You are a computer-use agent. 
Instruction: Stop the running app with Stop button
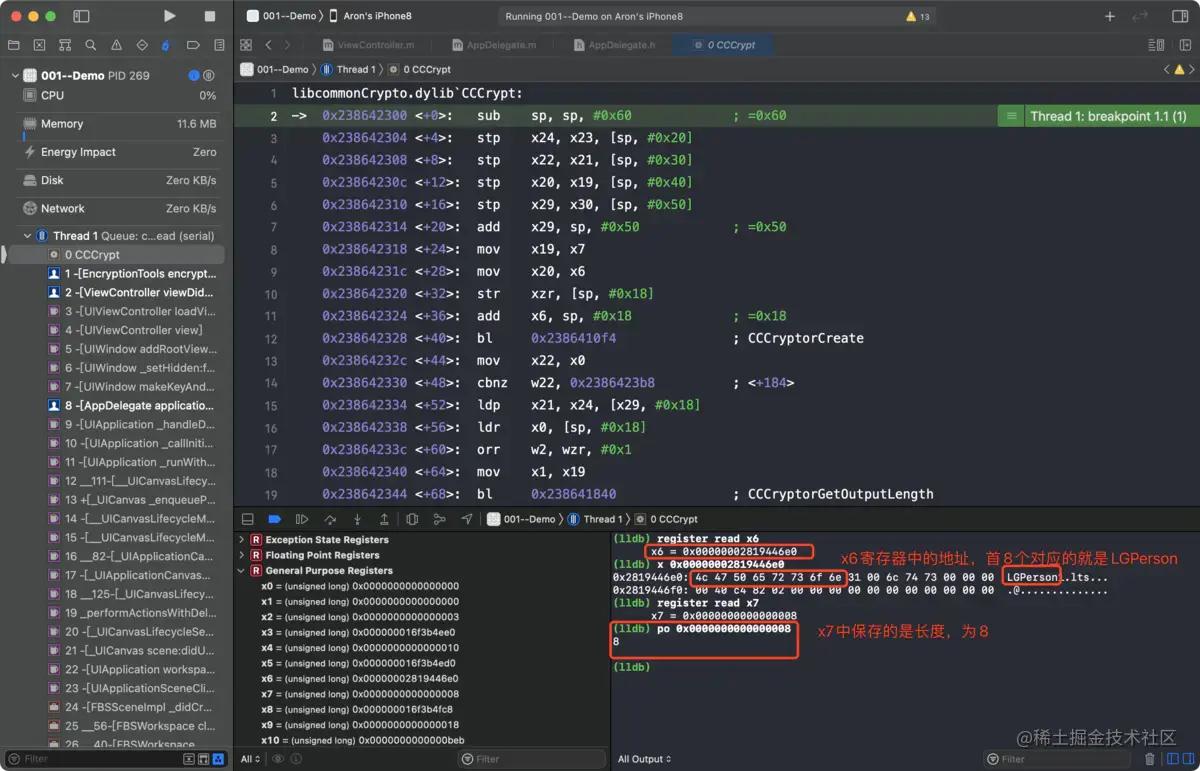point(209,16)
